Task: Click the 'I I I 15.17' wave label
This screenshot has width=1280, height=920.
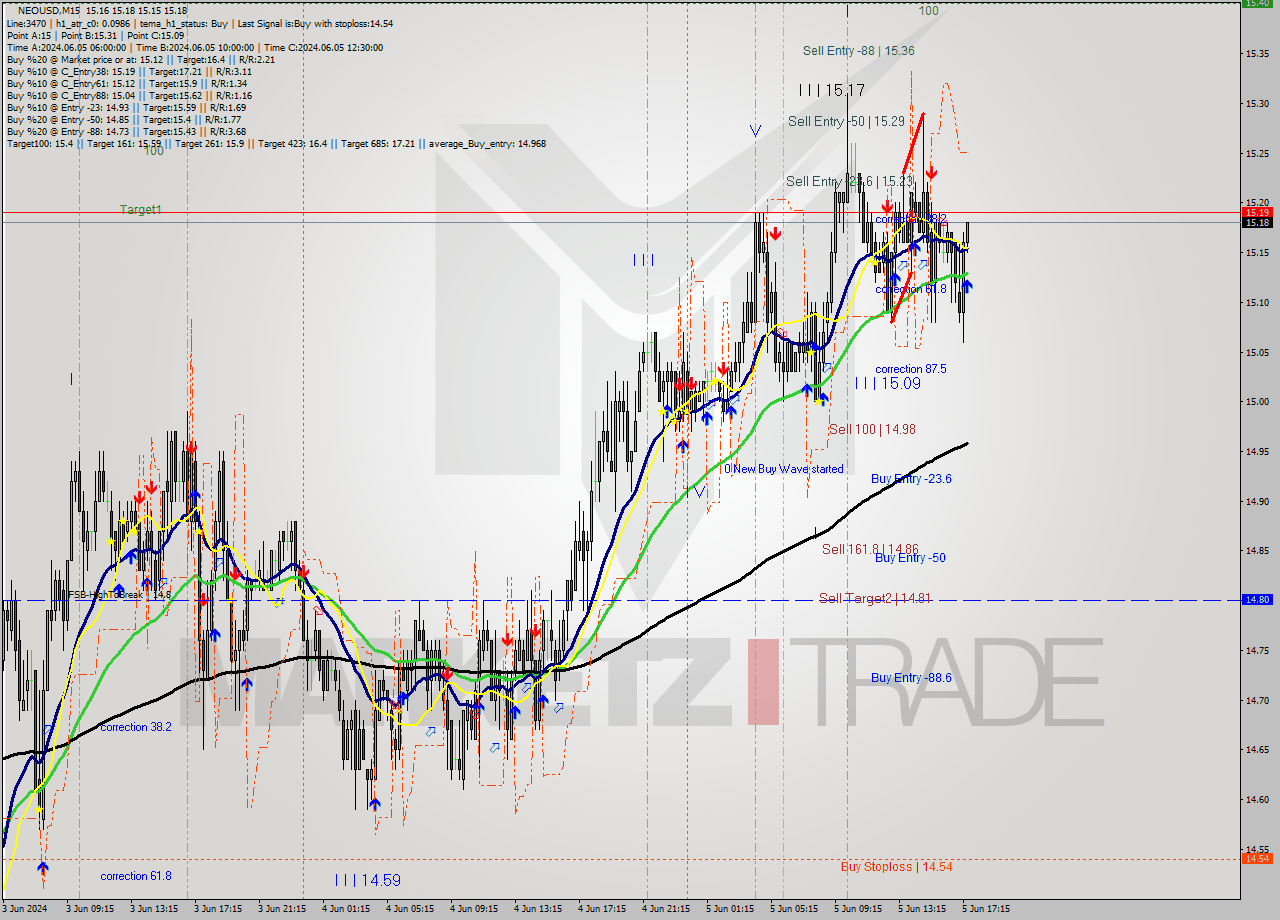Action: 832,90
